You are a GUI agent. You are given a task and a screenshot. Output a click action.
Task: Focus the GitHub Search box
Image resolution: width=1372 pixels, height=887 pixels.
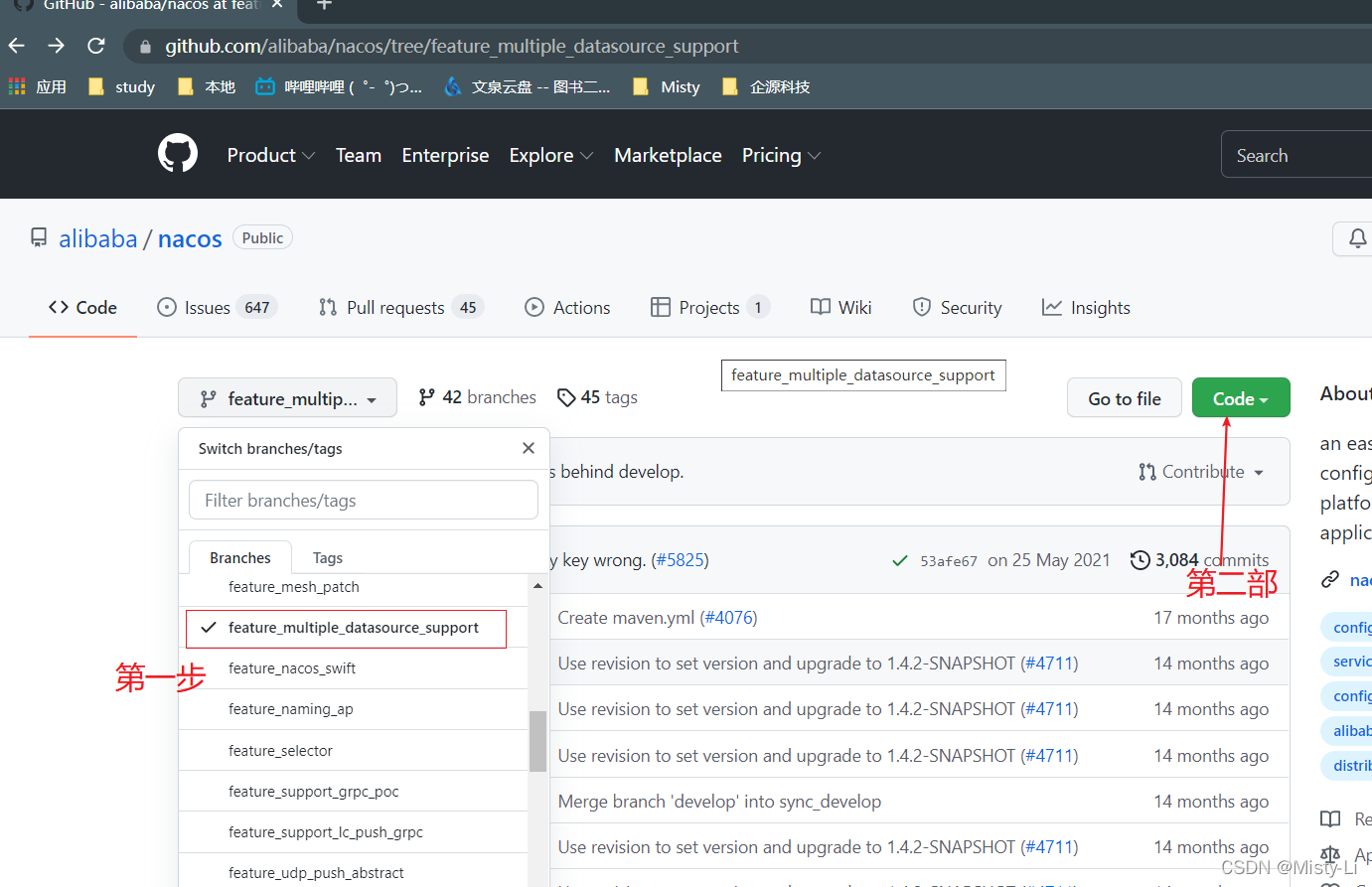[x=1296, y=155]
